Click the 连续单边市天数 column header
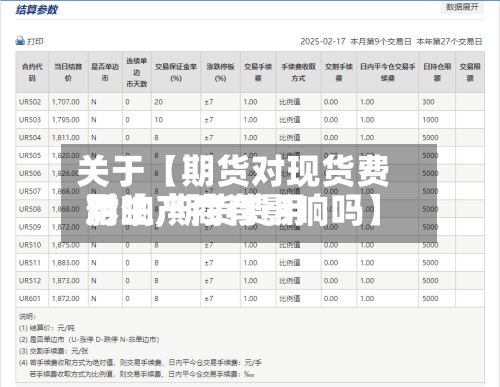Image resolution: width=500 pixels, height=387 pixels. 137,72
